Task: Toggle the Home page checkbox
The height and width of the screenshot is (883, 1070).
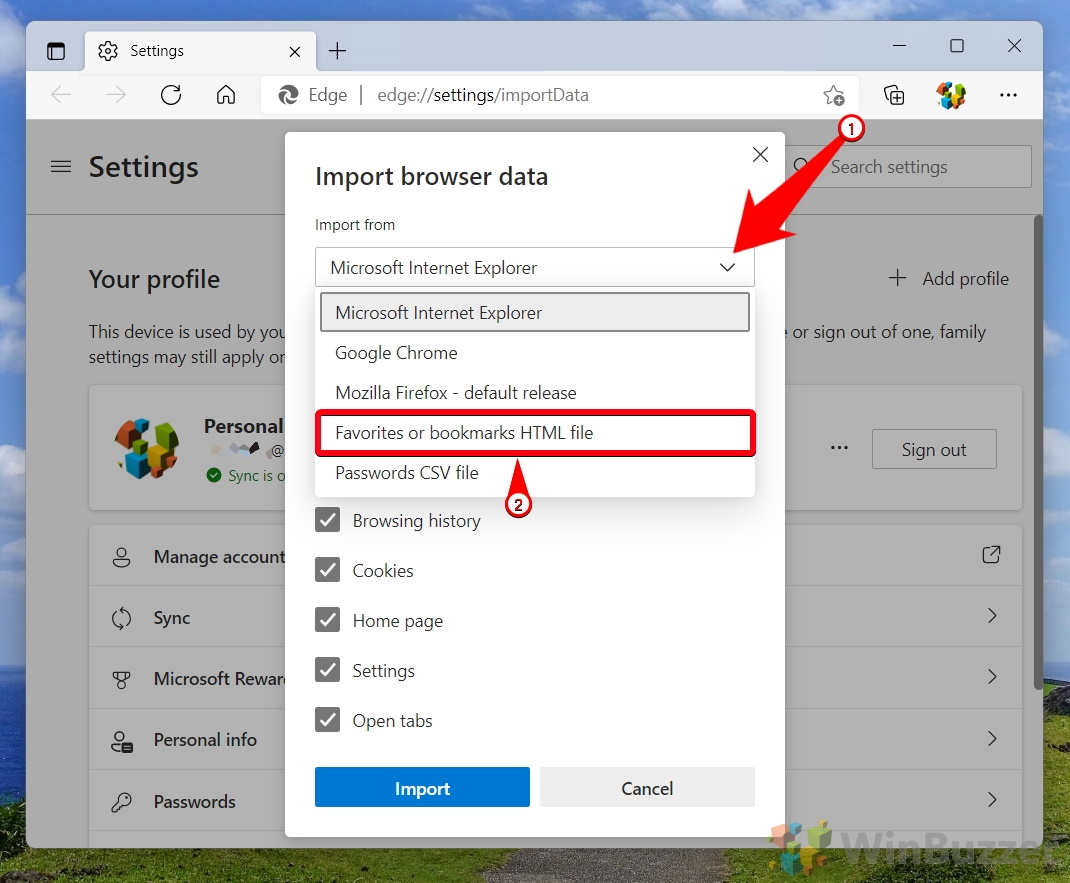Action: pos(328,620)
